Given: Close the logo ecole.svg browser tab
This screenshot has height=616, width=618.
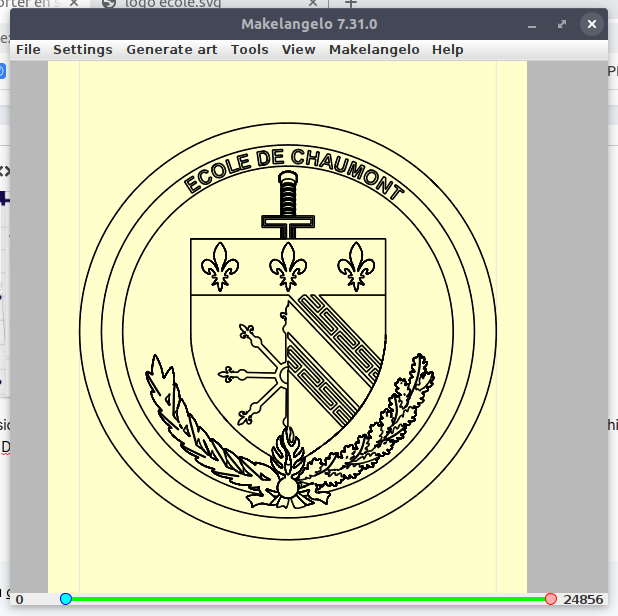Looking at the screenshot, I should [313, 3].
